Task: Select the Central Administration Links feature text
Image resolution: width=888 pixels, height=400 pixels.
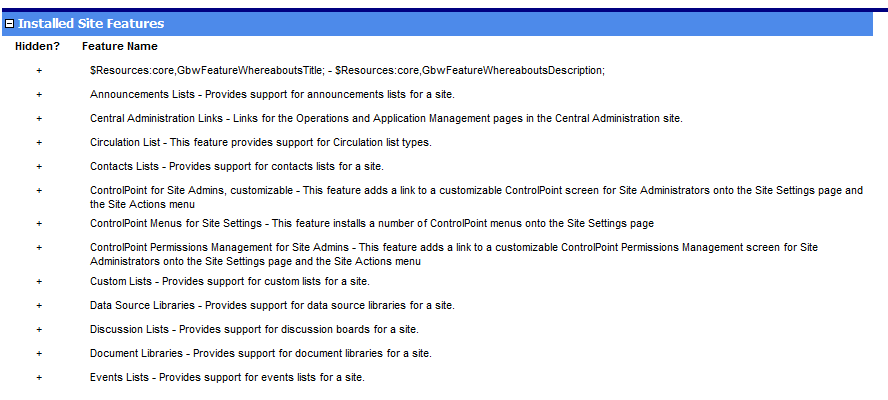Action: point(385,118)
